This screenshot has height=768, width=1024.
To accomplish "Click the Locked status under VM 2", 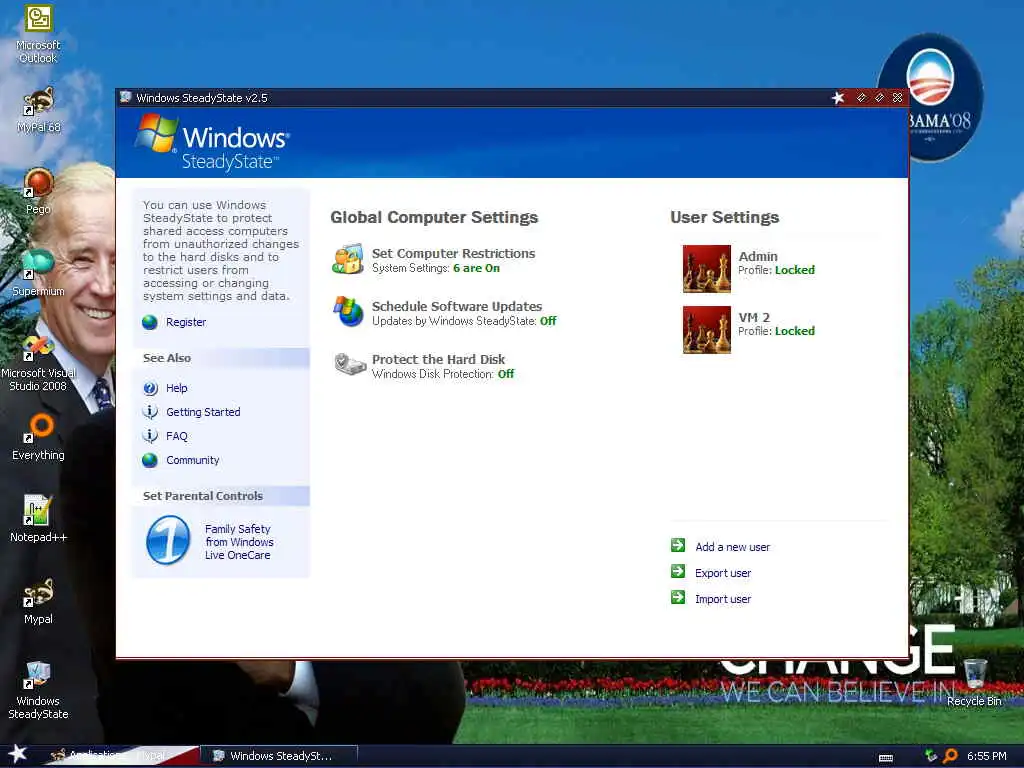I will 795,331.
